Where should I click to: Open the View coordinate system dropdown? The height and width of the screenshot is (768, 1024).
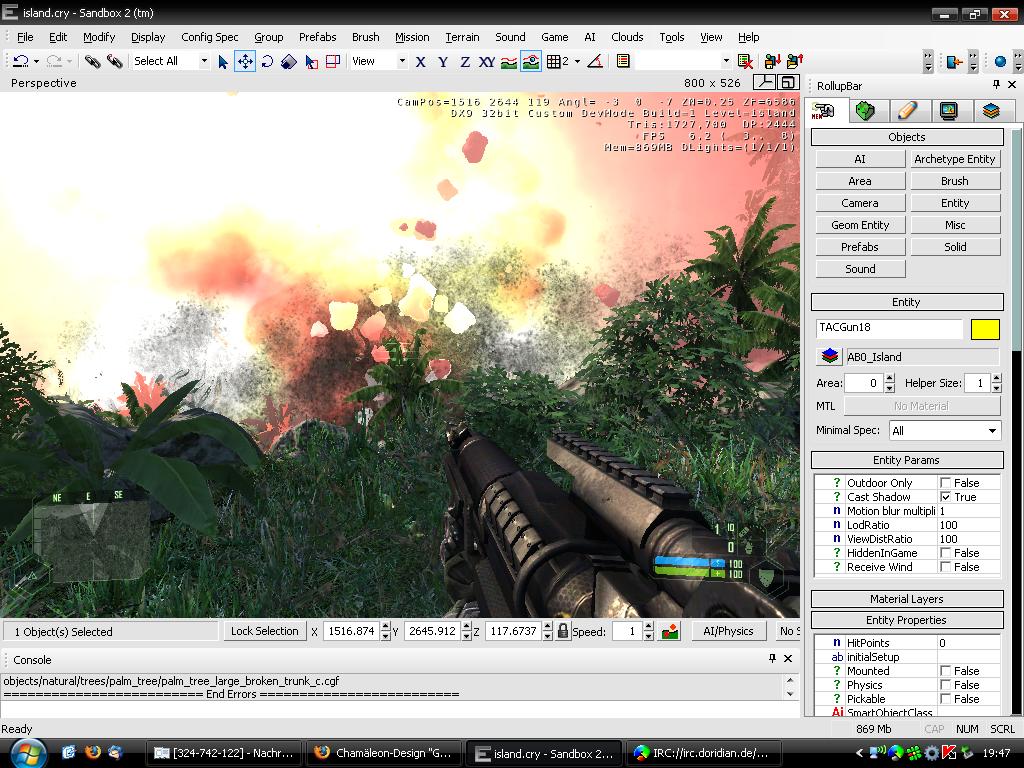click(x=402, y=61)
